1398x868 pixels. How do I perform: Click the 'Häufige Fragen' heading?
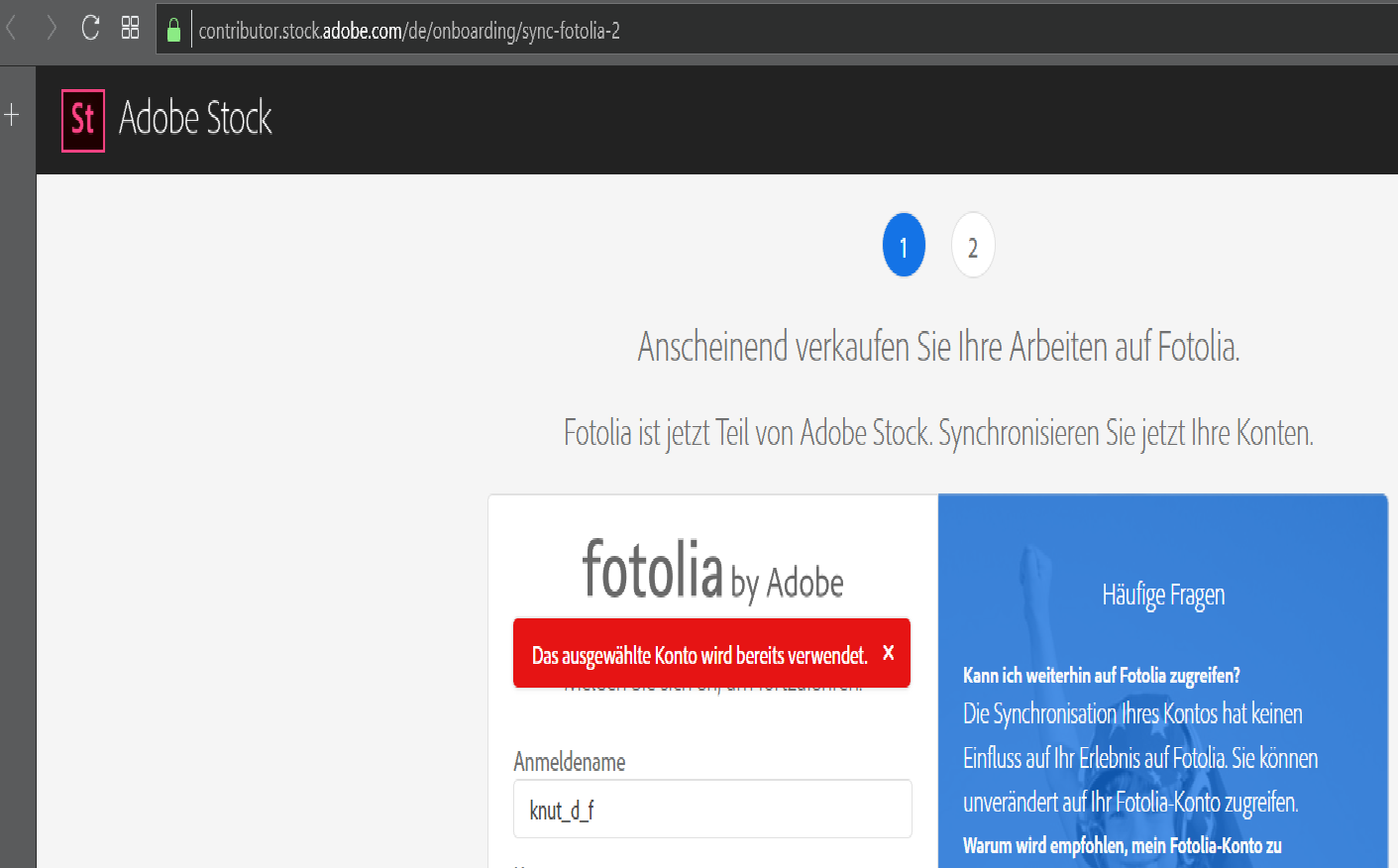coord(1163,595)
